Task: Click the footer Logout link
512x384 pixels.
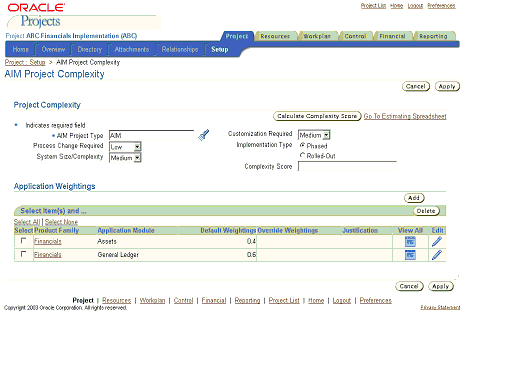Action: [x=342, y=300]
